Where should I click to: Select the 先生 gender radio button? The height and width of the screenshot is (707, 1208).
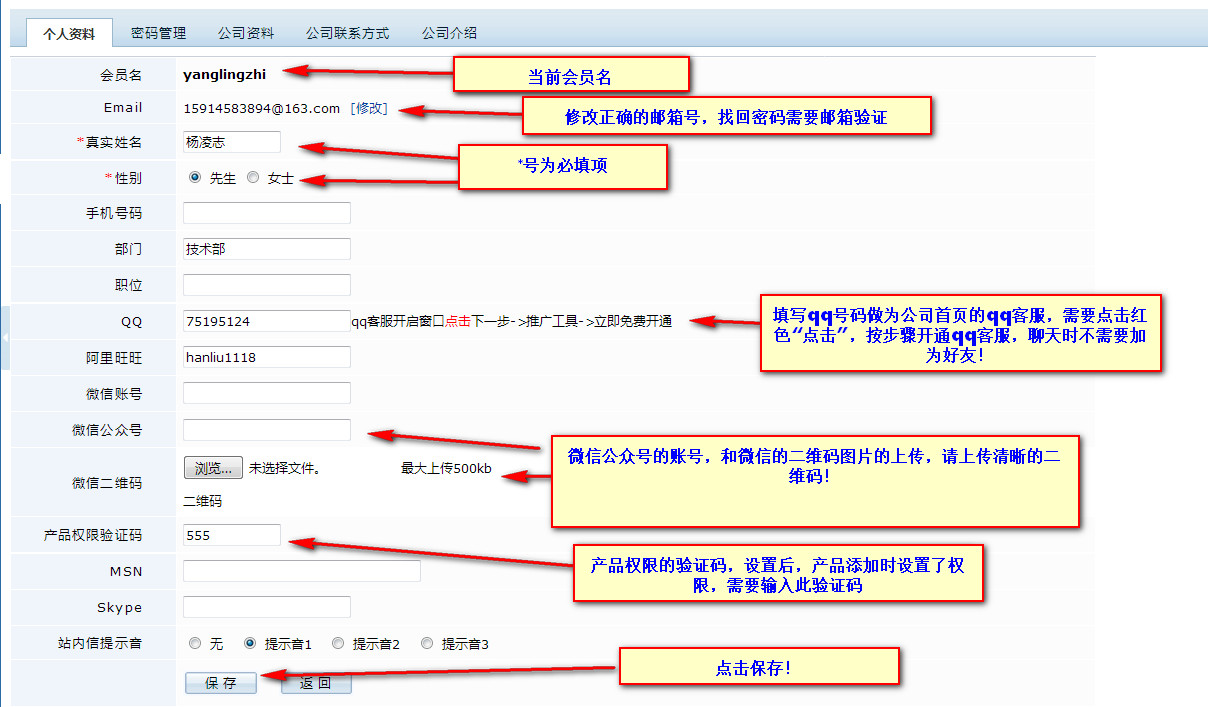pos(195,177)
